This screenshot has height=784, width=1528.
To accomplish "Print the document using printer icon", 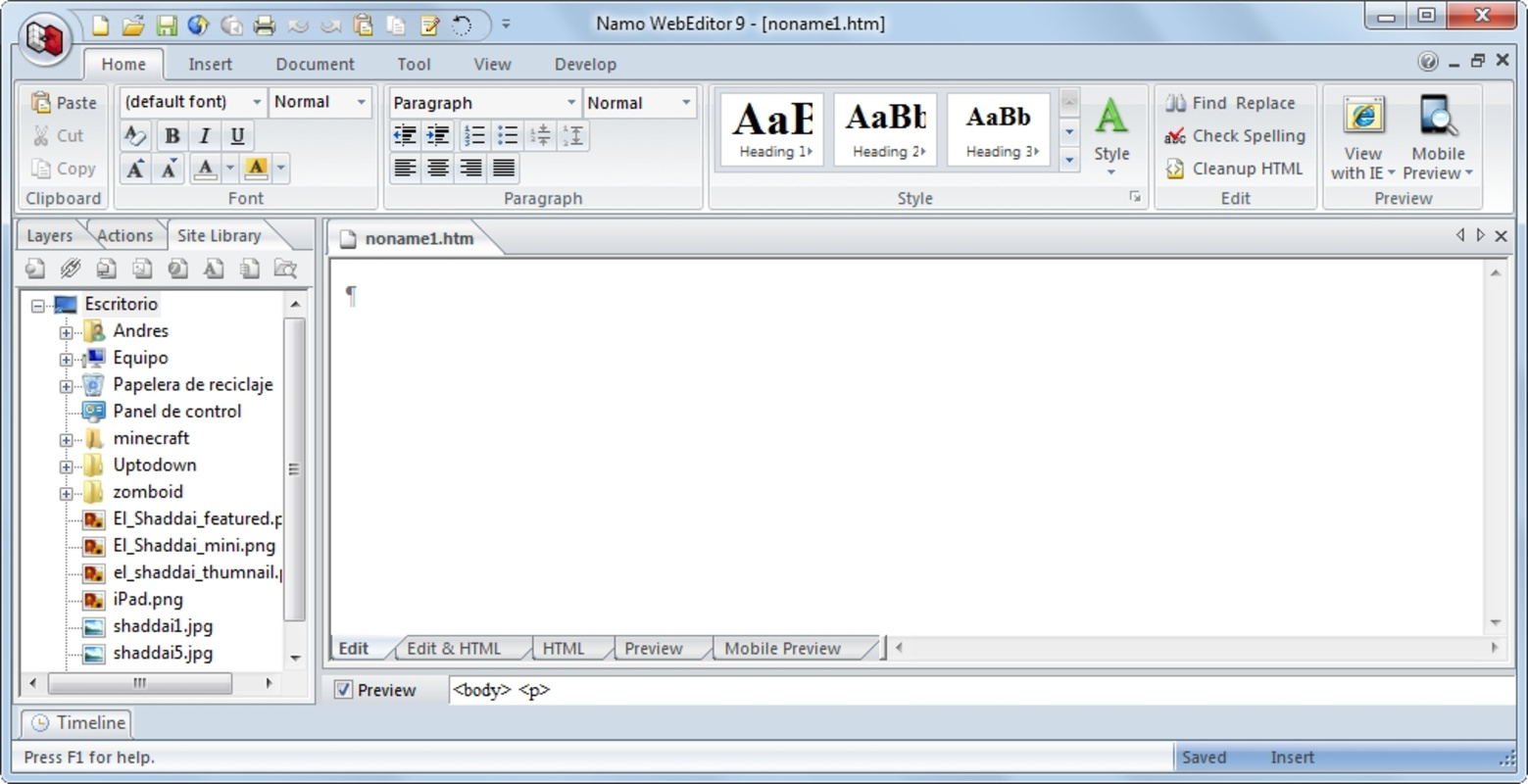I will pos(265,25).
